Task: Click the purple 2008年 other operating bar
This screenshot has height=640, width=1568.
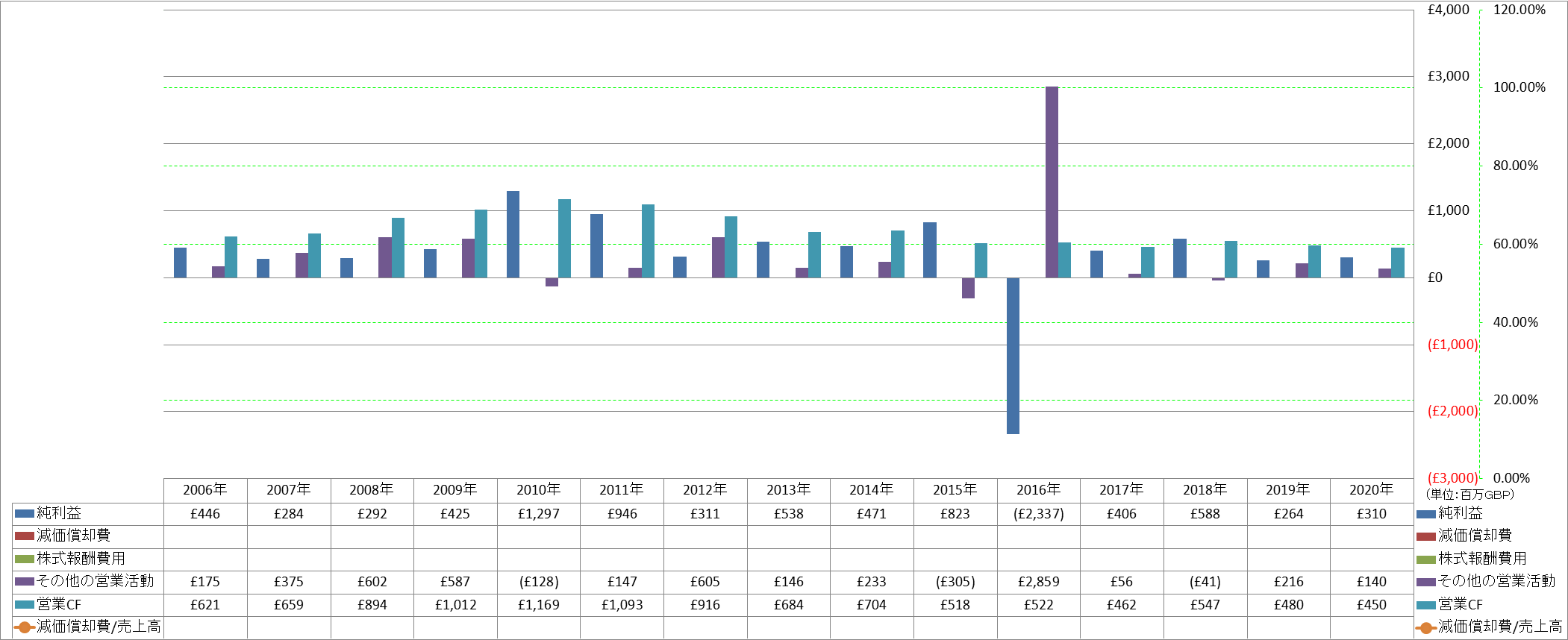Action: (x=384, y=257)
